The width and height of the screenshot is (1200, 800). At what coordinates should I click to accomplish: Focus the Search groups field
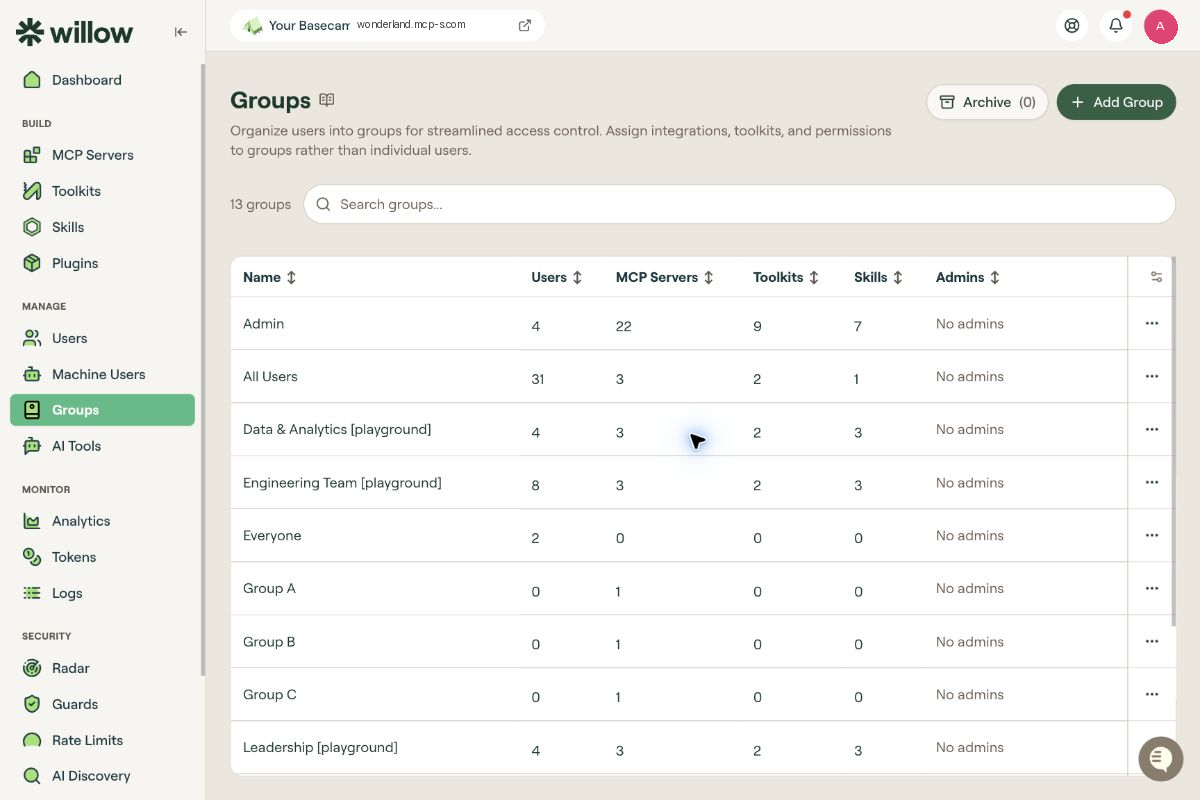coord(739,204)
